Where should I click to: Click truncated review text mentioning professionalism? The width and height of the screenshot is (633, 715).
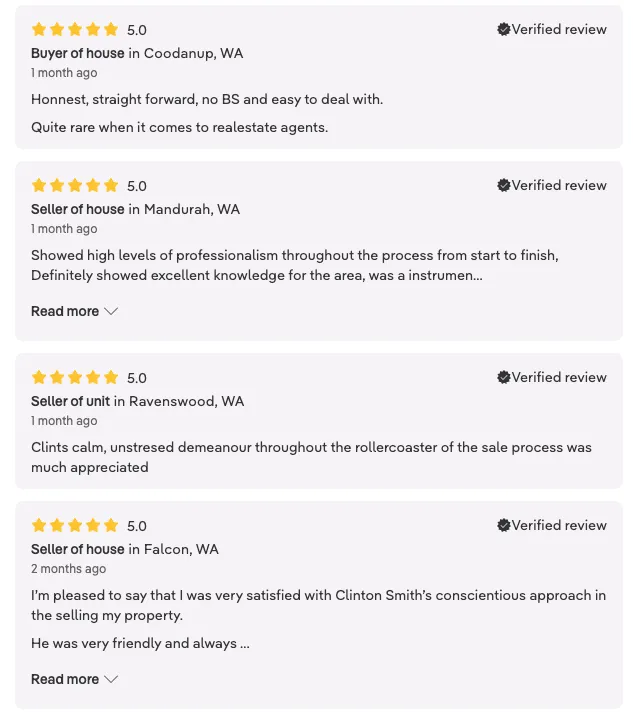pyautogui.click(x=256, y=265)
